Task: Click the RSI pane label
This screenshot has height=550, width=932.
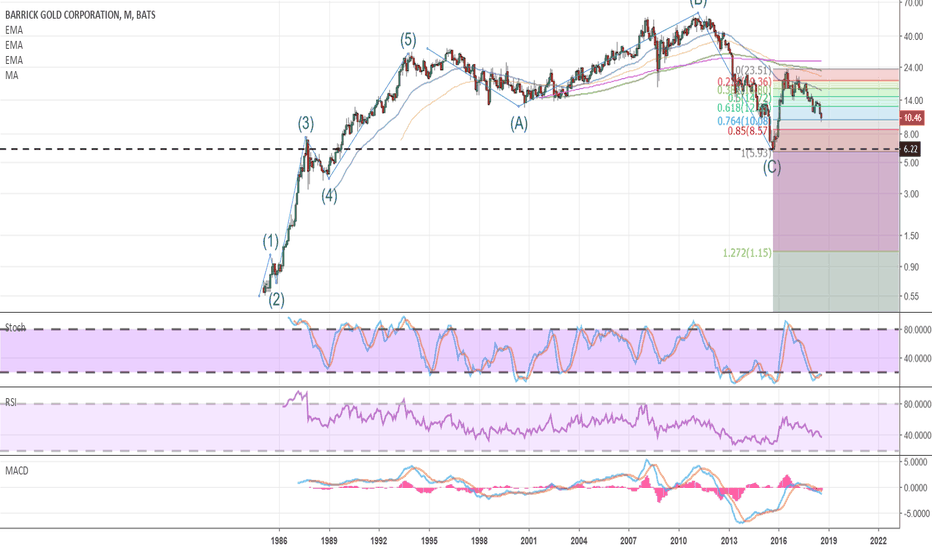Action: (11, 403)
